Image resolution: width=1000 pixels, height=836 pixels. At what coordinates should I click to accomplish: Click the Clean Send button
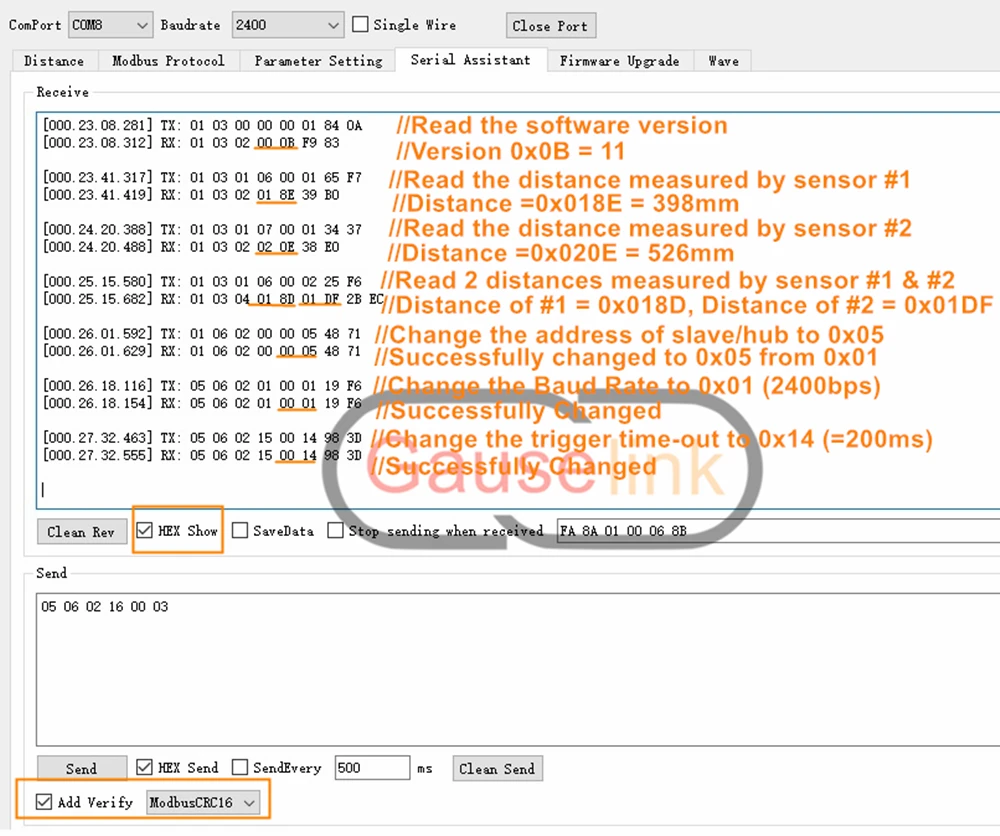pyautogui.click(x=497, y=768)
